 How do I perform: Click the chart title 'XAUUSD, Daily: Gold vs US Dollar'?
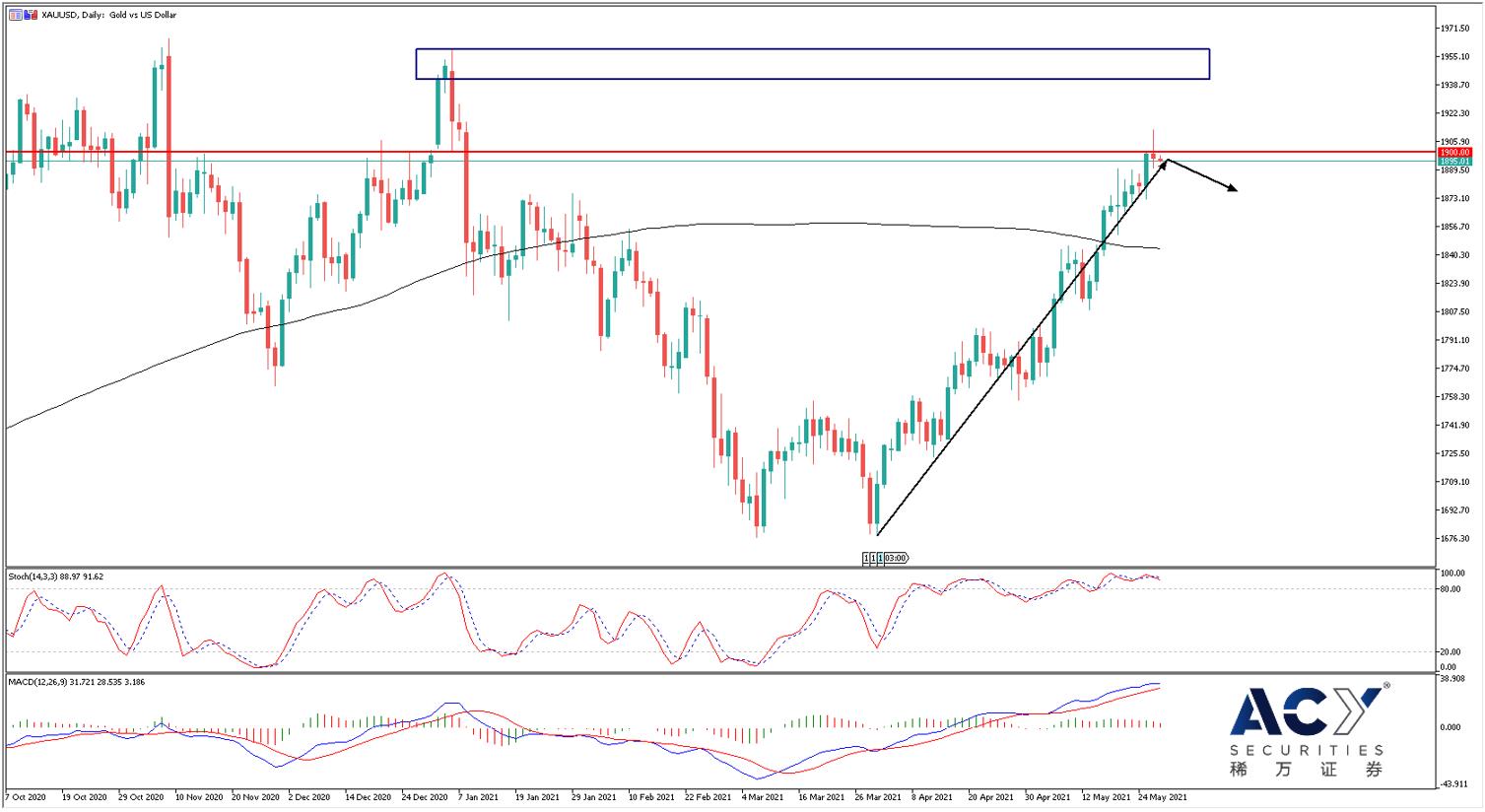[x=109, y=15]
